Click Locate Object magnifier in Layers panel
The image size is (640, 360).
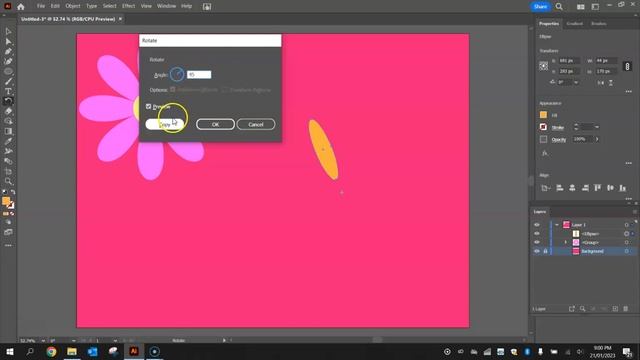582,309
